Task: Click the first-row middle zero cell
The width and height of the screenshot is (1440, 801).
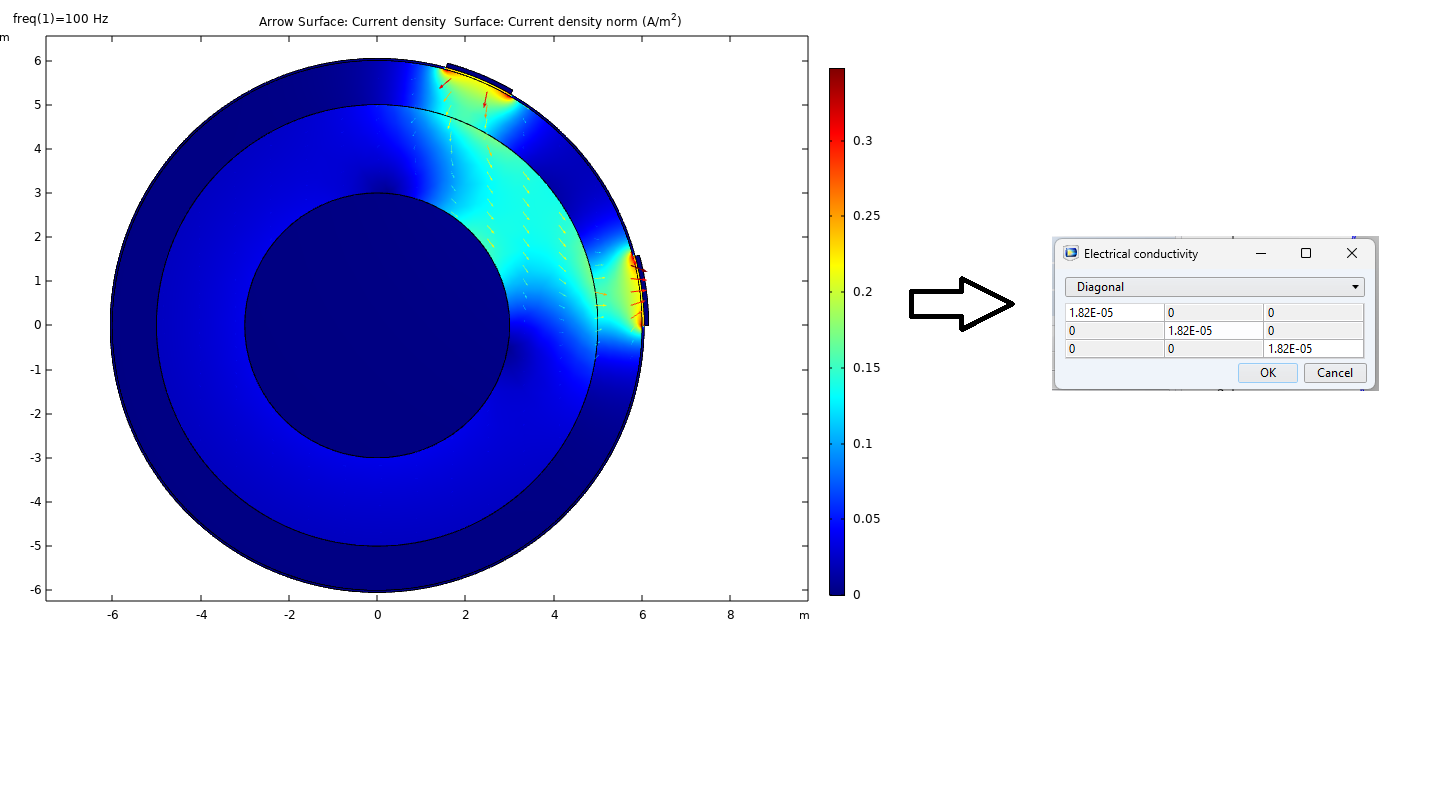Action: point(1214,313)
